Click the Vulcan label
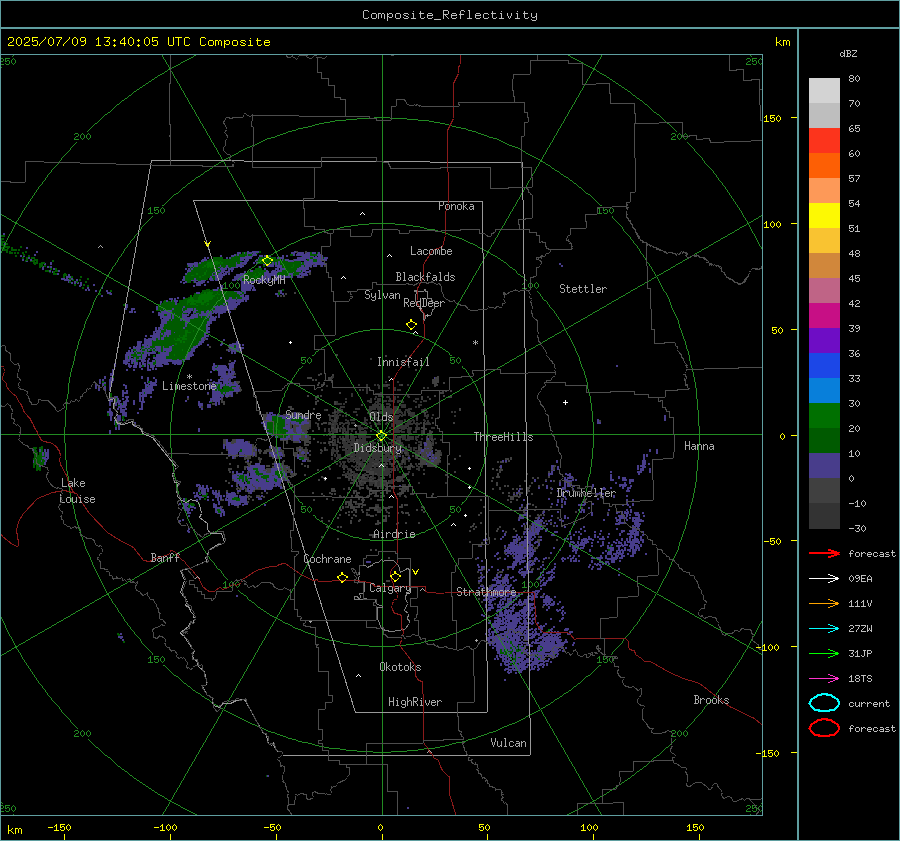900x841 pixels. tap(508, 743)
